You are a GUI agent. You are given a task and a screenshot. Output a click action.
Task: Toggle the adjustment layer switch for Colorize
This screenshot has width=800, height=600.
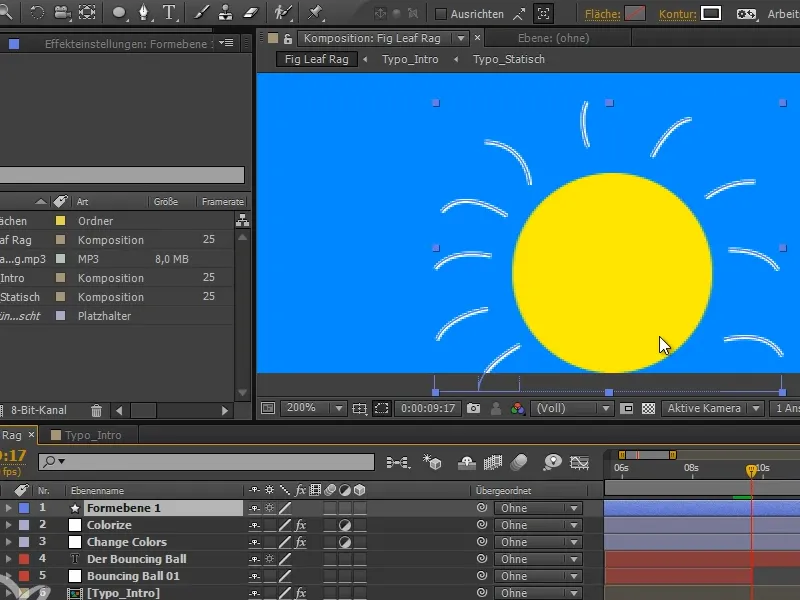tap(345, 525)
